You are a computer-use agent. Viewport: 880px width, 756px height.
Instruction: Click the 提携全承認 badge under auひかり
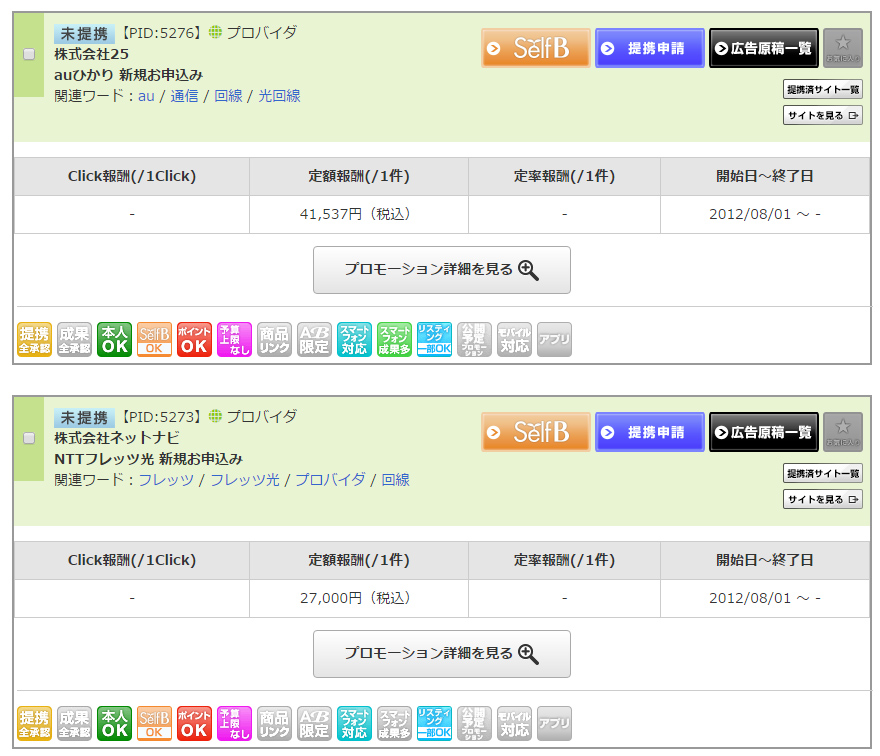click(x=34, y=340)
